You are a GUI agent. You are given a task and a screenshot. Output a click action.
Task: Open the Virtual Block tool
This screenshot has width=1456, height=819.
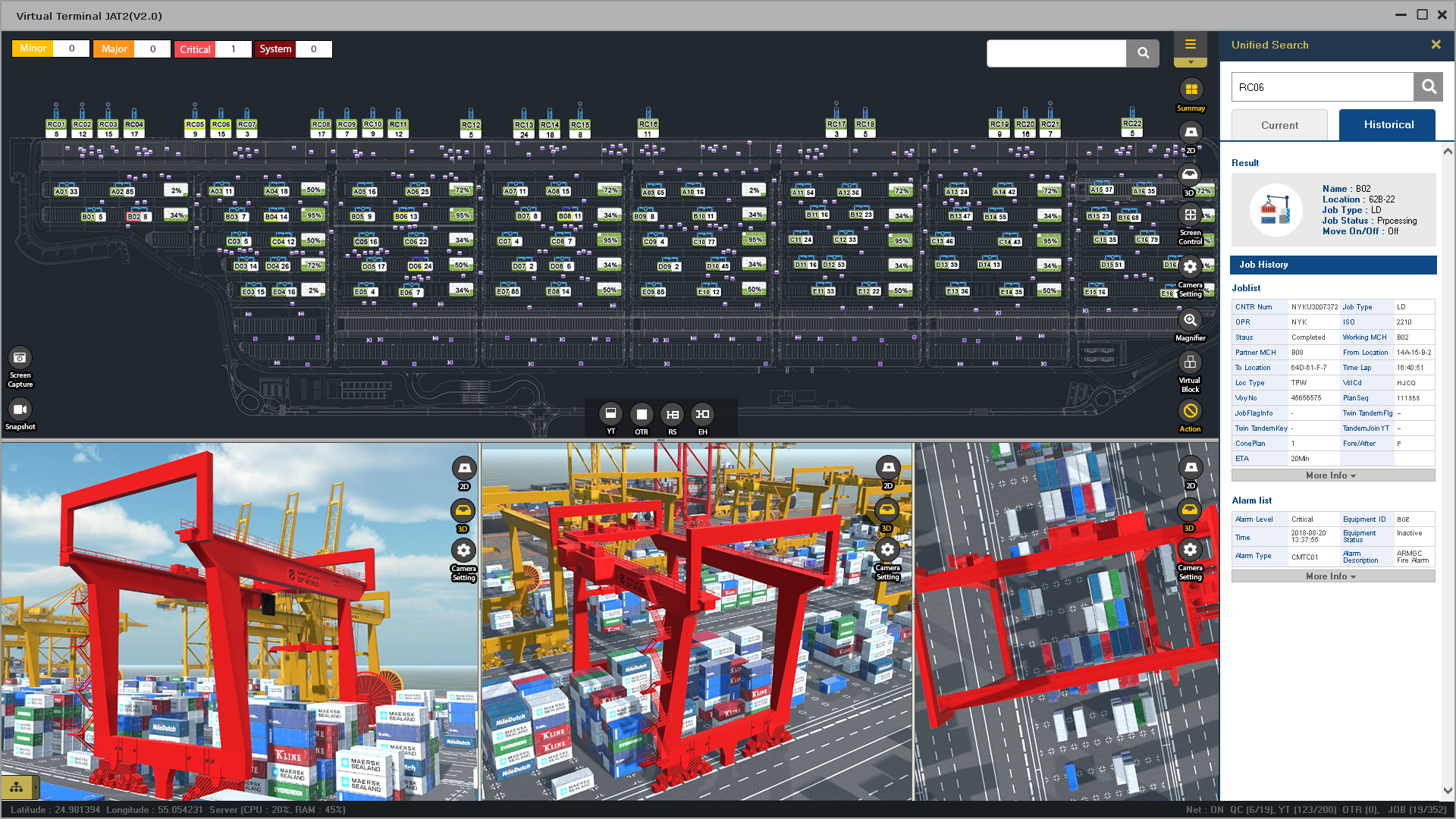pos(1190,363)
